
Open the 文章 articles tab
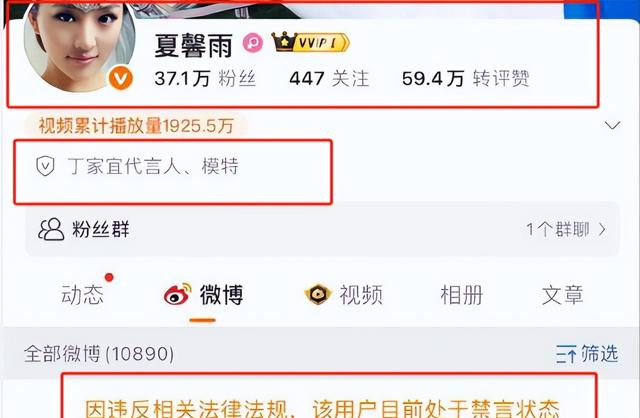pyautogui.click(x=562, y=295)
